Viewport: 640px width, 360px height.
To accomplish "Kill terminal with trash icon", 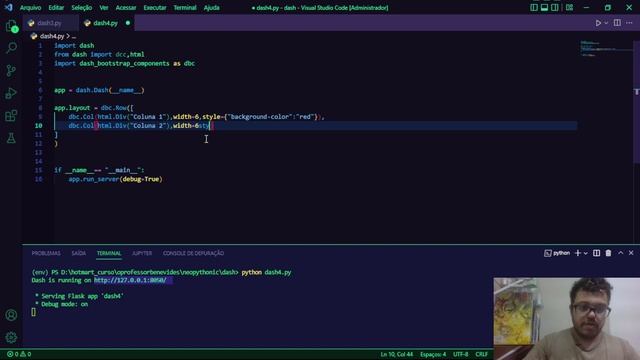I will (x=608, y=253).
